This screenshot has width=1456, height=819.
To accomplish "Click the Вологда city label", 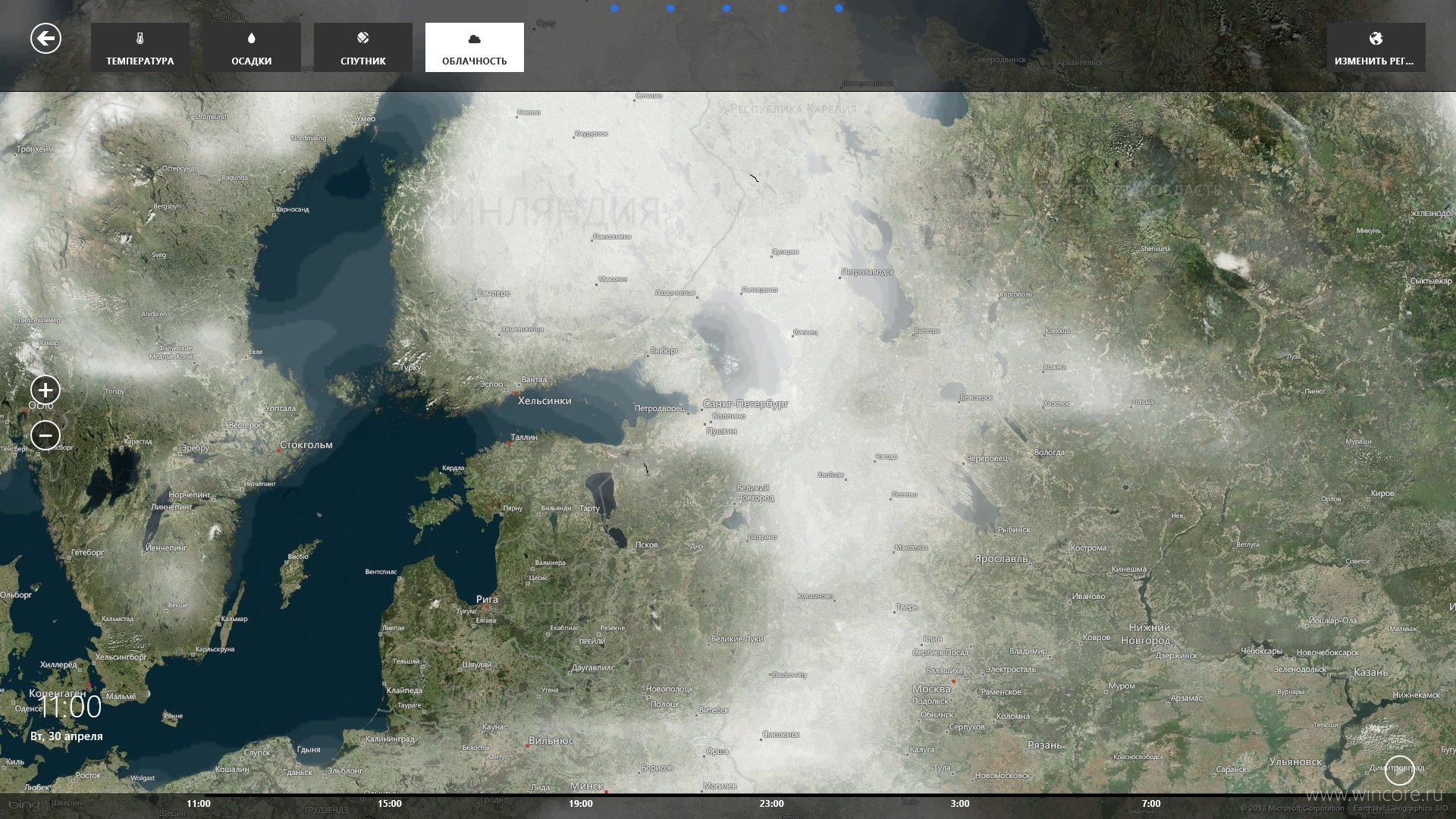I will (1050, 453).
